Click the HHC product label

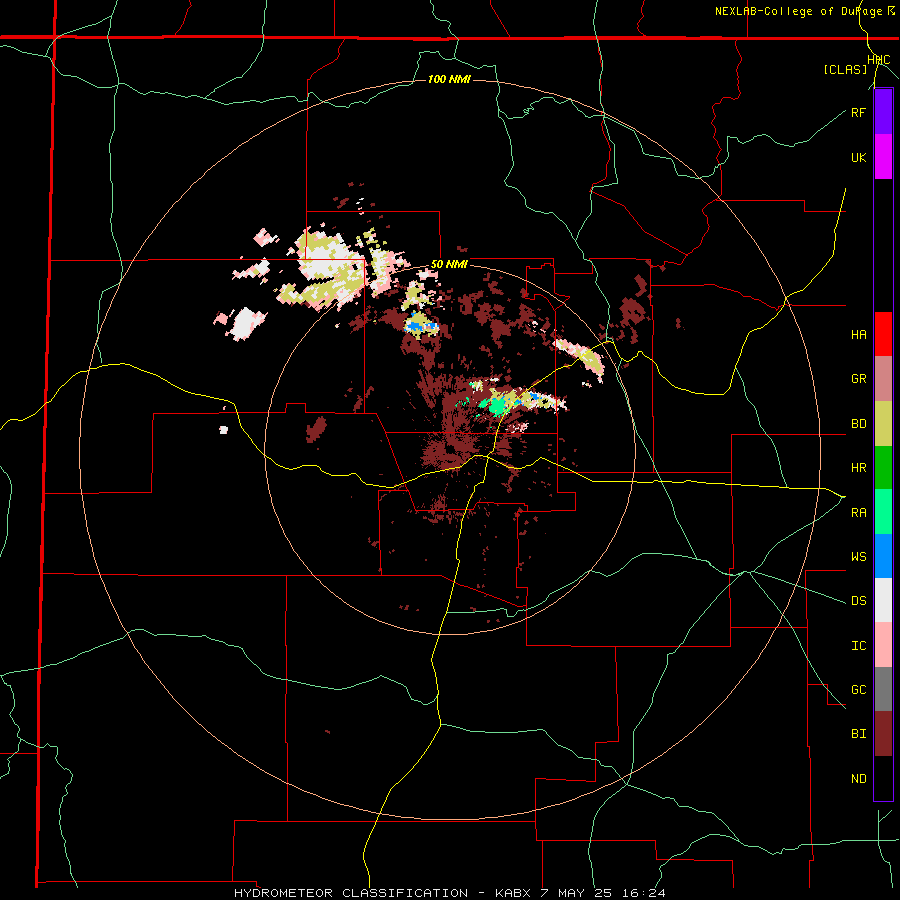click(879, 60)
